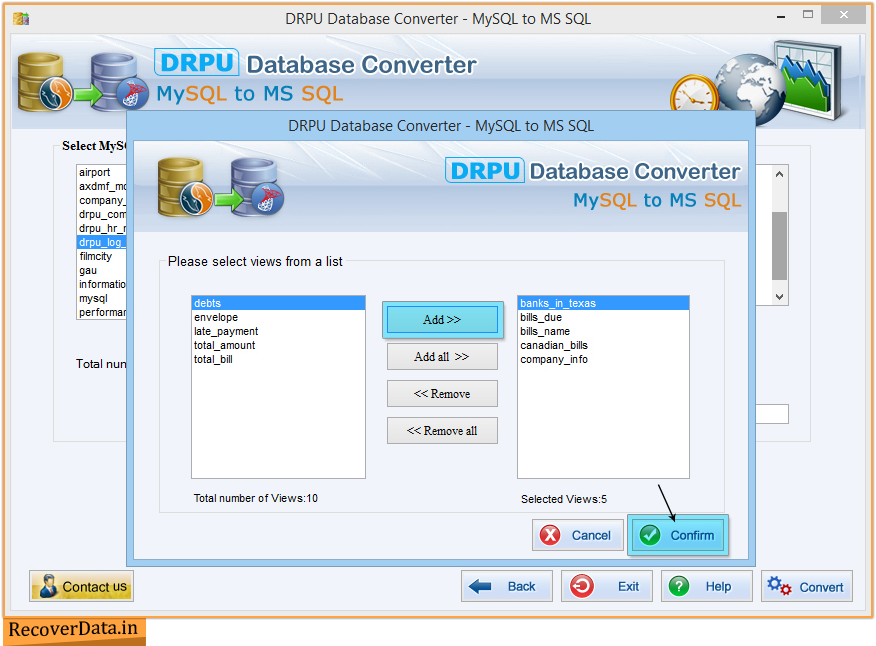Maximize the main application window
Screen dimensions: 876x646
click(808, 15)
